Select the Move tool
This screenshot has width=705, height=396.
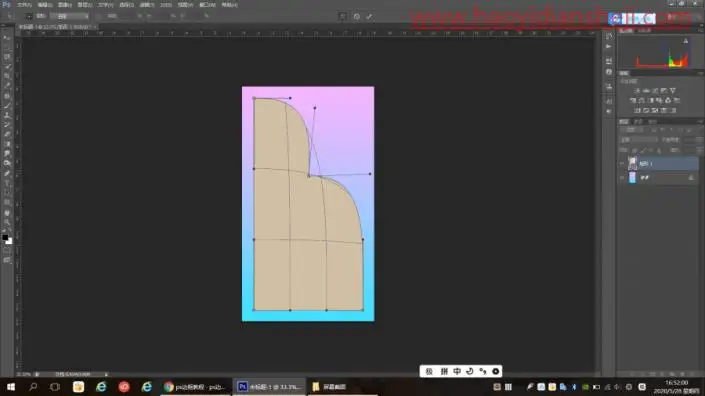coord(7,38)
